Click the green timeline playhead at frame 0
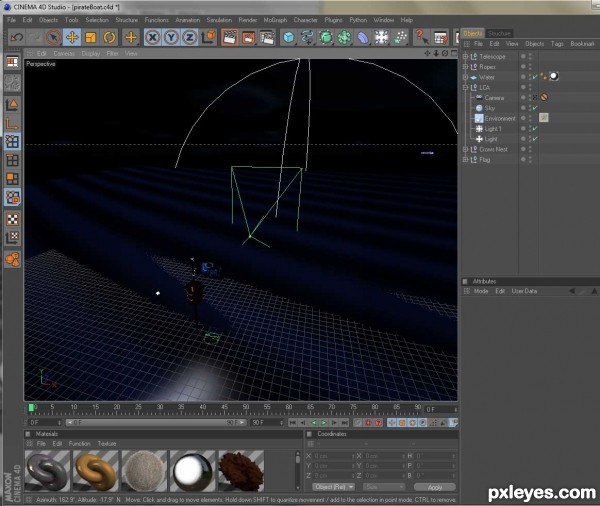The image size is (600, 506). tap(31, 408)
